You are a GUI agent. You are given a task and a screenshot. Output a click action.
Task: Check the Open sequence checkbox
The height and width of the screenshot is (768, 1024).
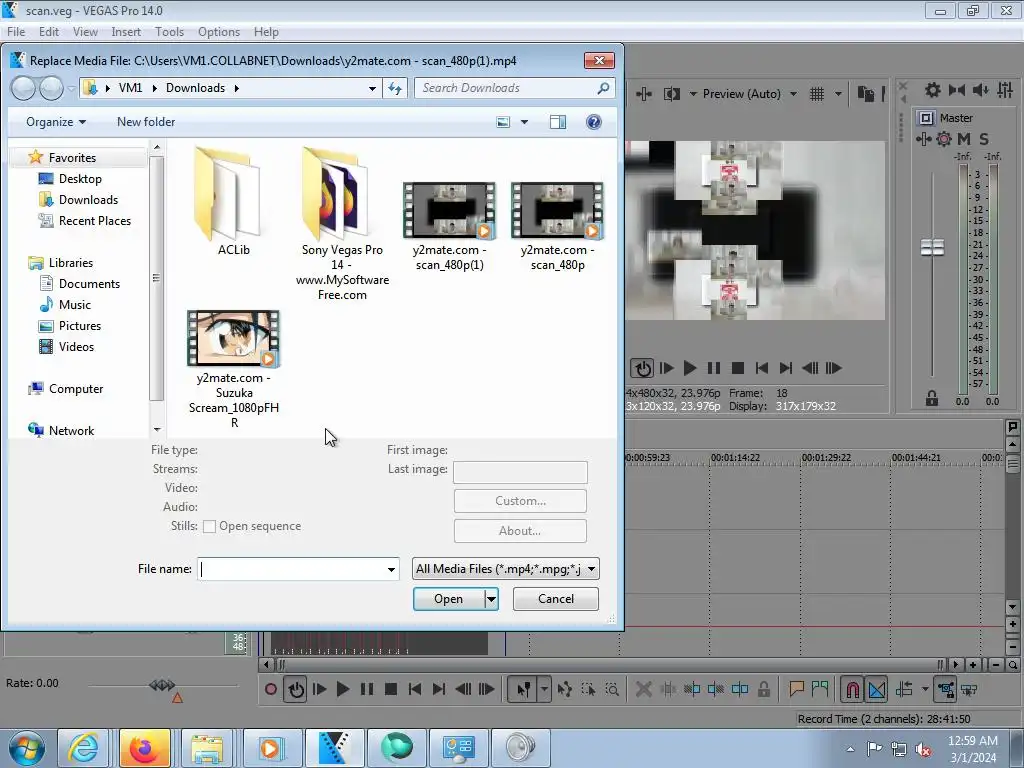[x=209, y=526]
